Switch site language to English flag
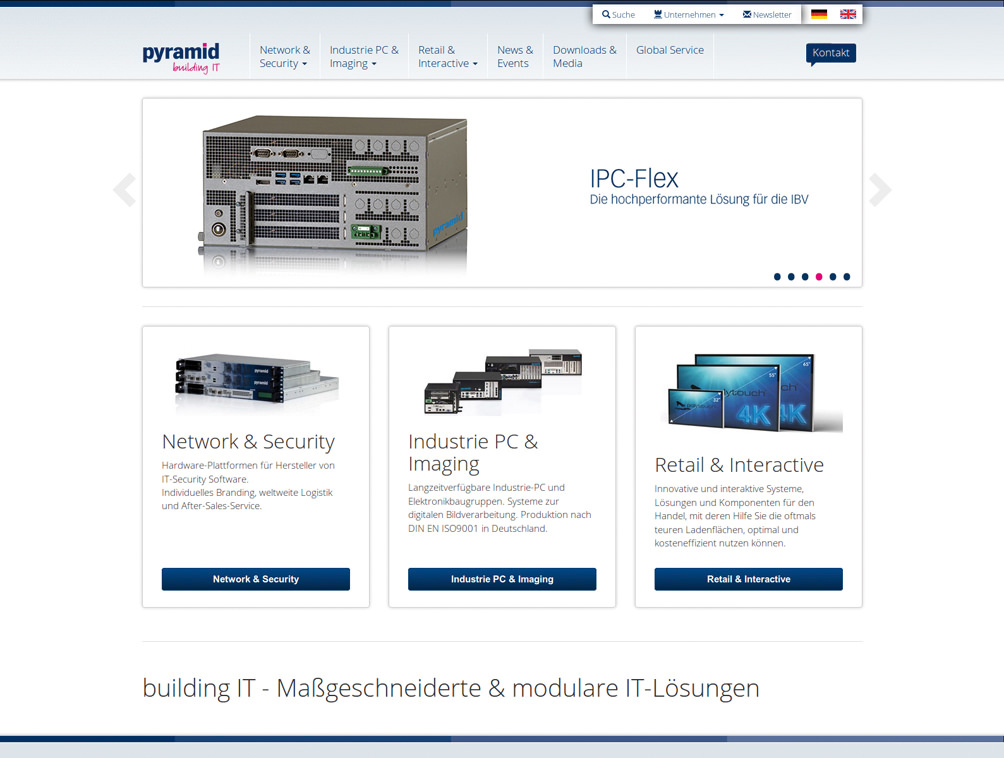 848,14
